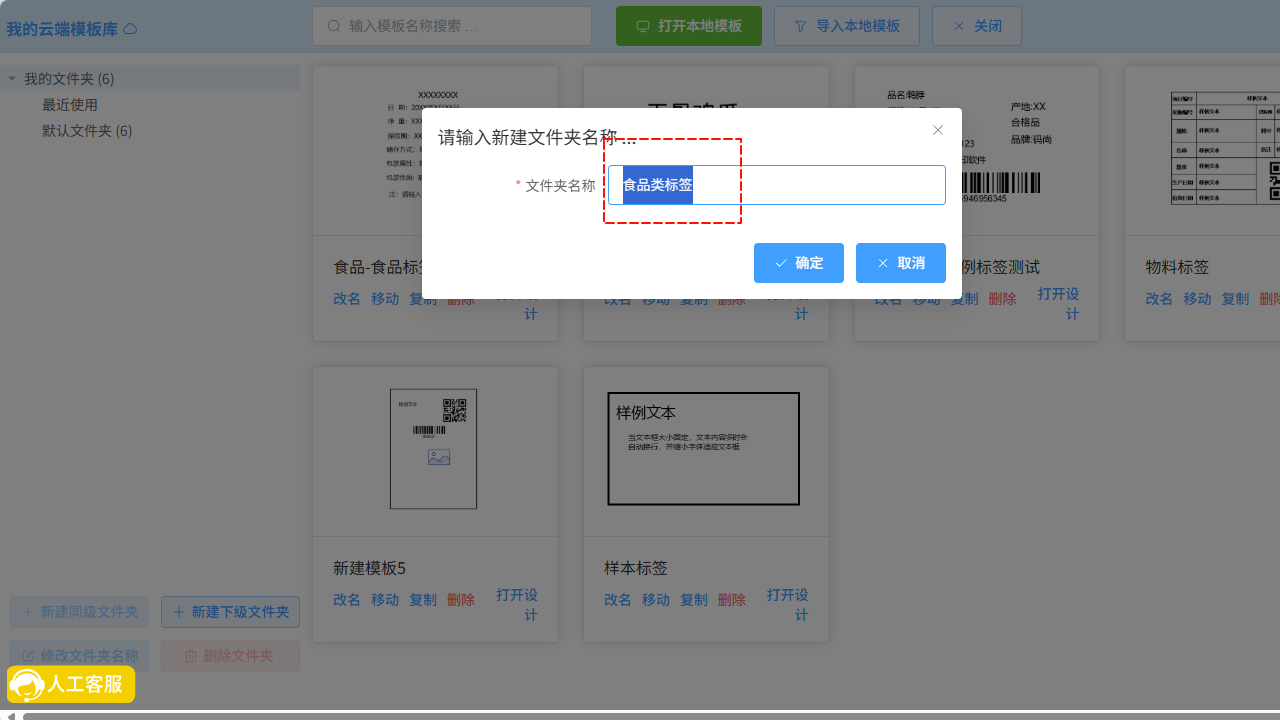Screen dimensions: 1280x720
Task: Click 改名 under 样本标签
Action: coord(618,600)
